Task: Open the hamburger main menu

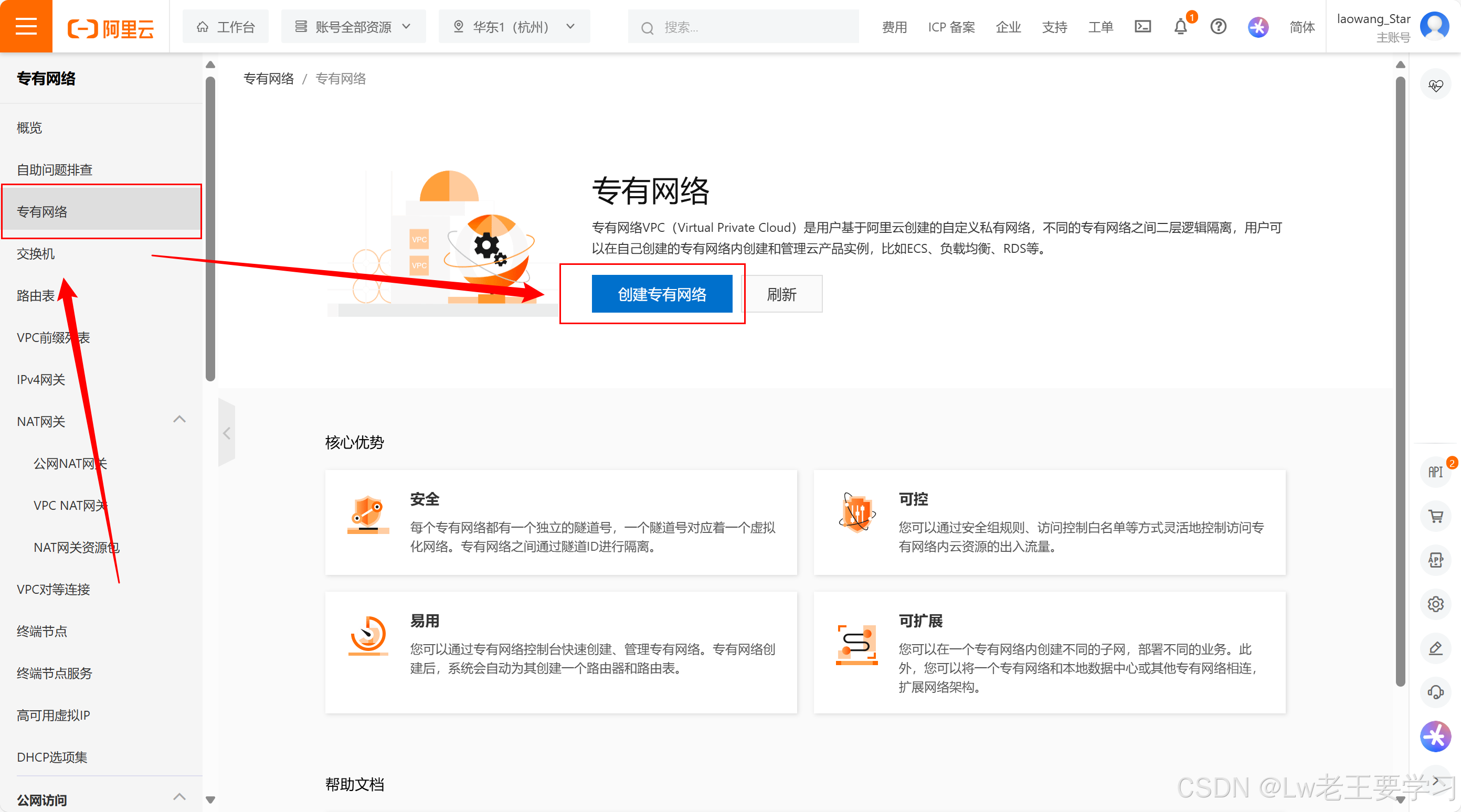Action: [x=26, y=26]
